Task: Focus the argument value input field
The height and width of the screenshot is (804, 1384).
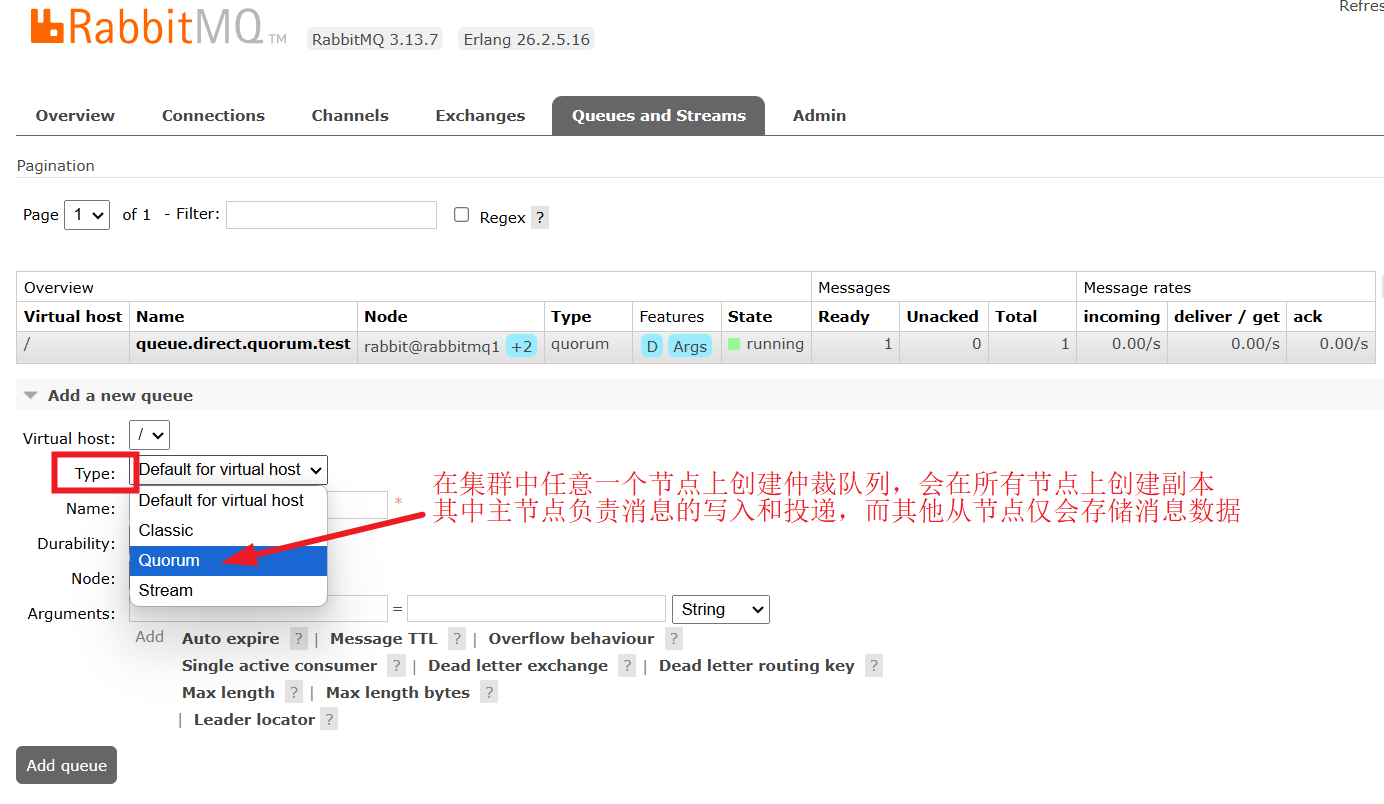Action: pos(536,609)
